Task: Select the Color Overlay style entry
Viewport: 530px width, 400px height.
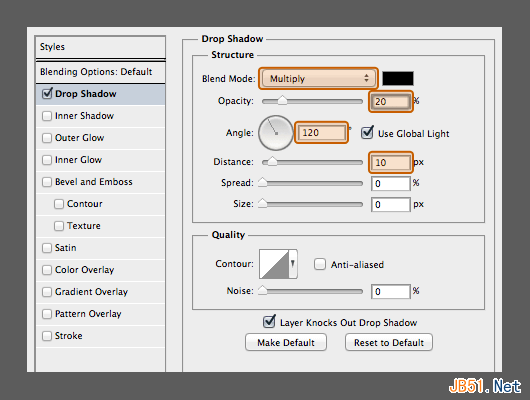Action: tap(100, 270)
